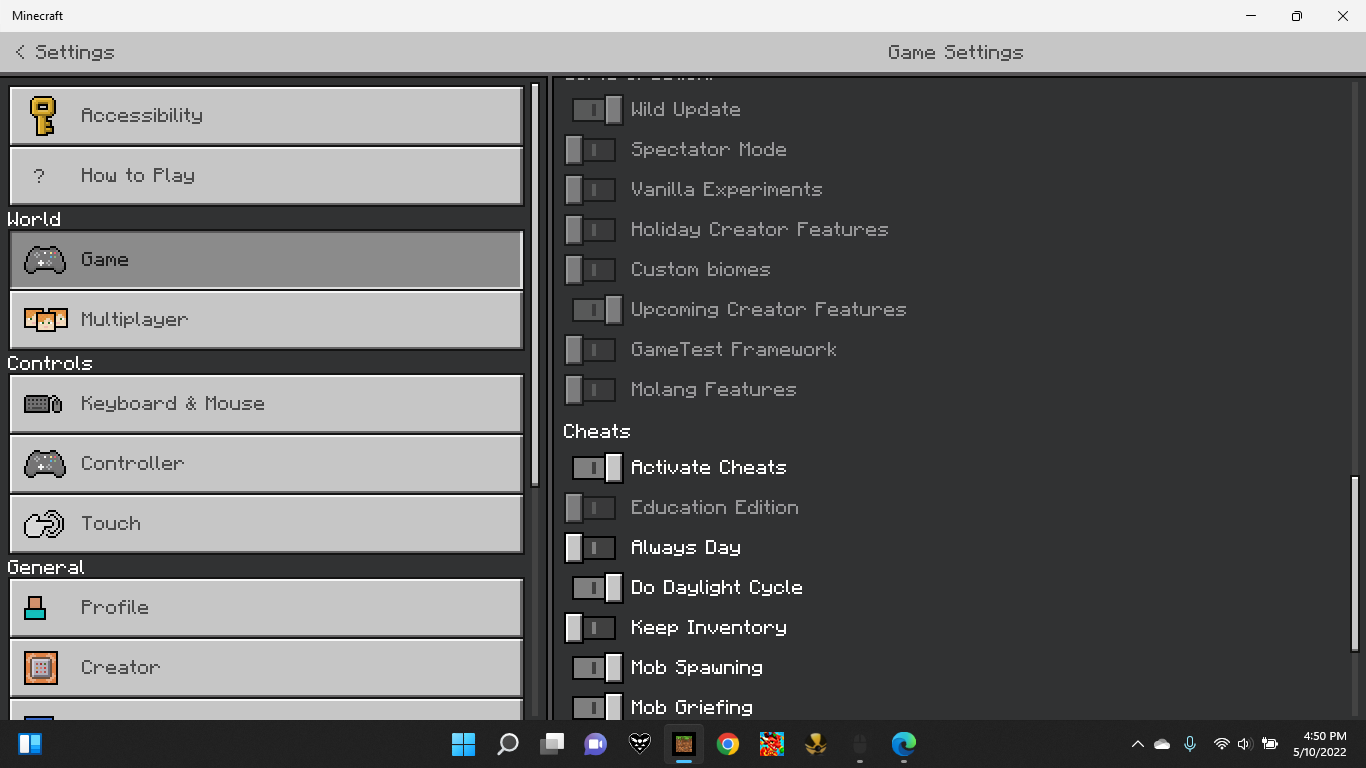Click the question mark How to Play icon
The height and width of the screenshot is (768, 1366).
[40, 176]
